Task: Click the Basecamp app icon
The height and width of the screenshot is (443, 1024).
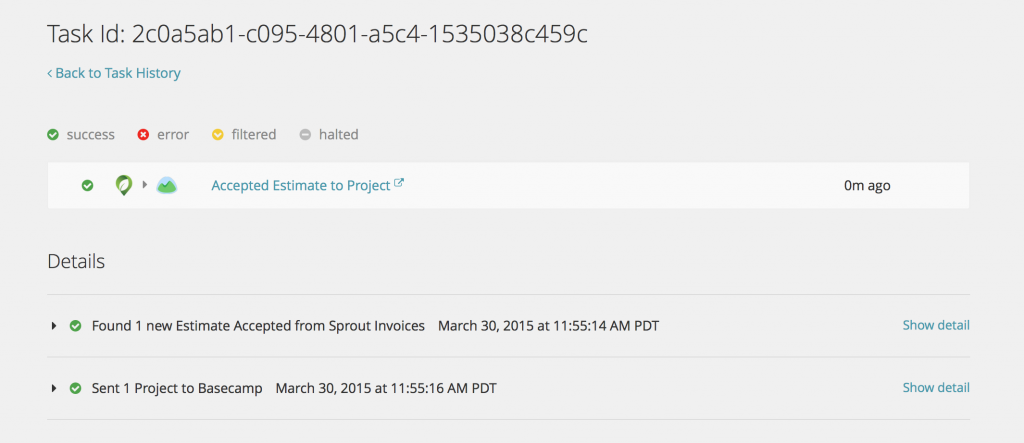Action: click(x=167, y=185)
